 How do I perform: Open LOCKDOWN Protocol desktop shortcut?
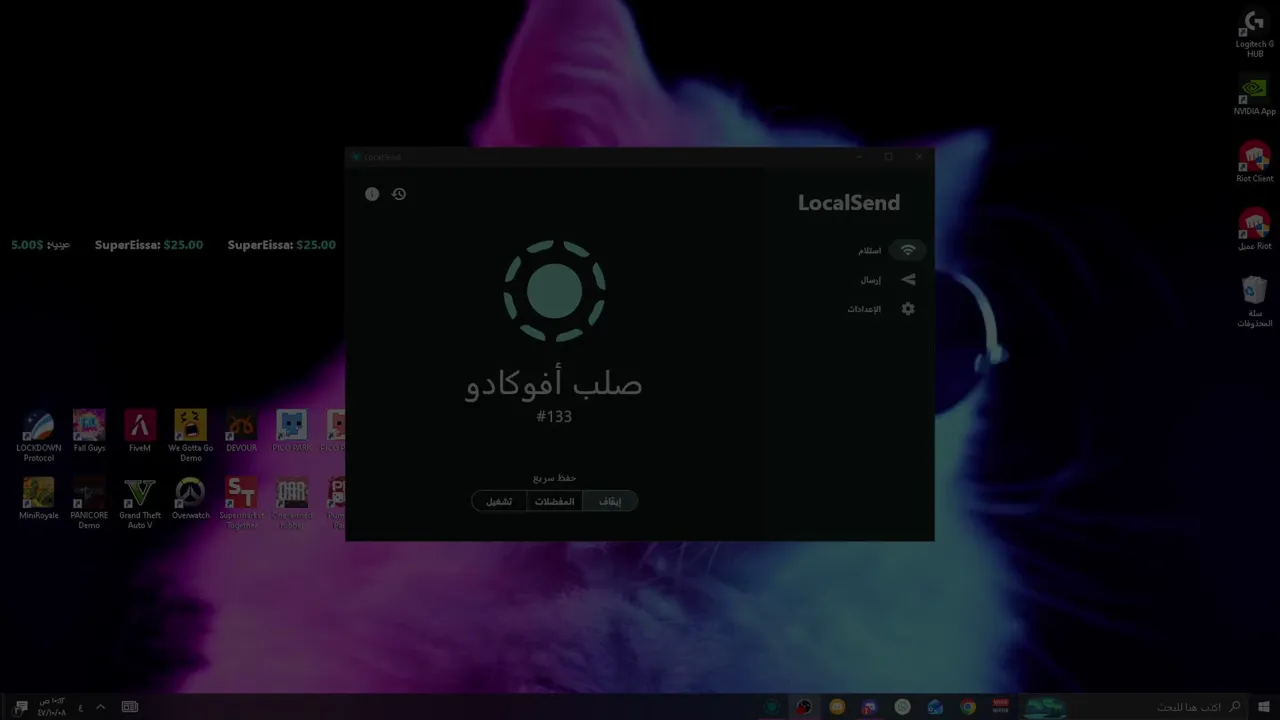[x=38, y=436]
